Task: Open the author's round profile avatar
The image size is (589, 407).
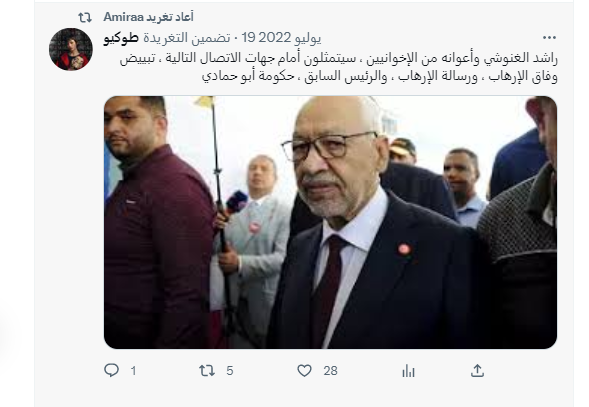Action: click(x=71, y=49)
